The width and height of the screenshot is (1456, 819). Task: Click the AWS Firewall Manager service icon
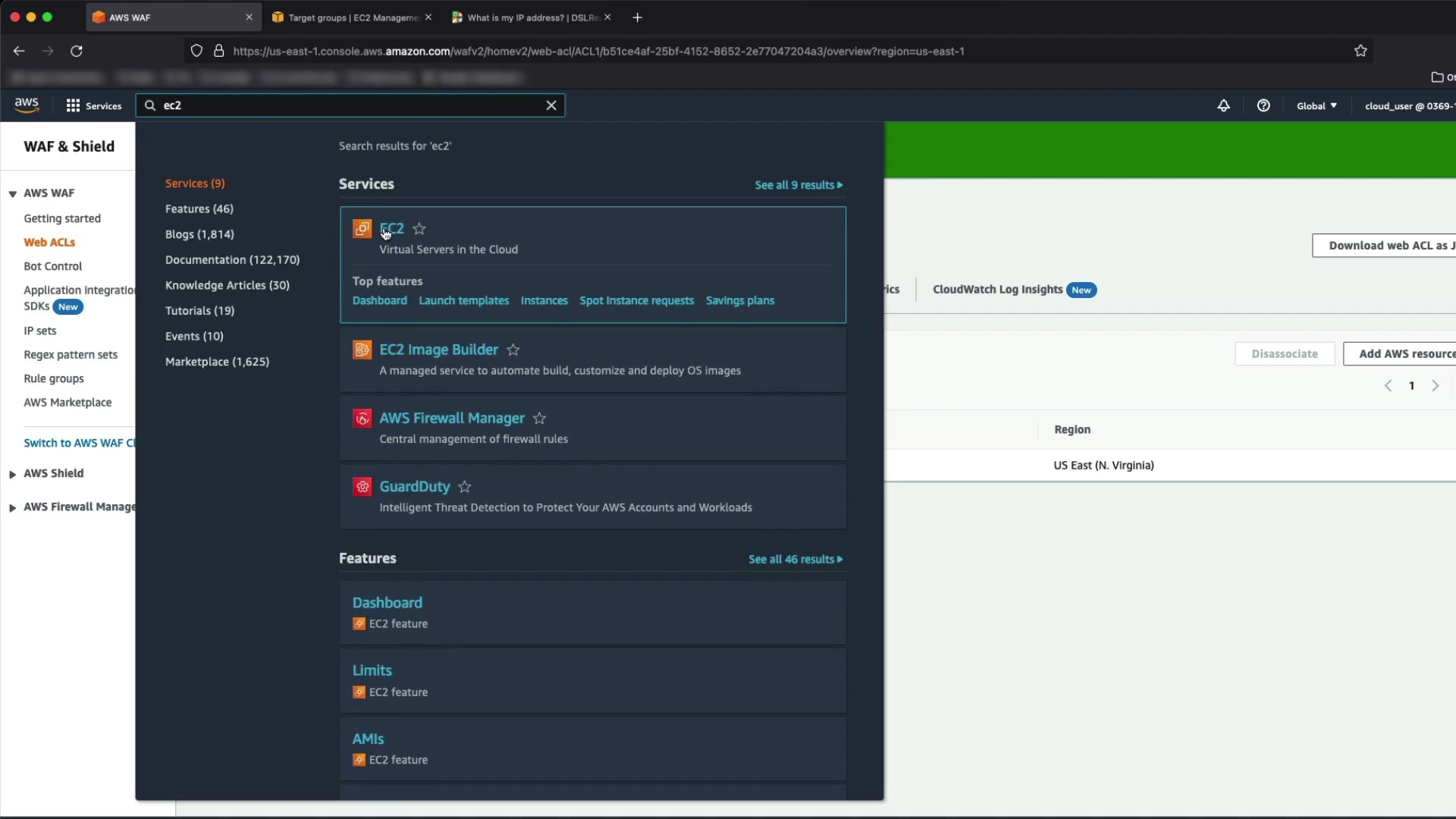[x=362, y=418]
